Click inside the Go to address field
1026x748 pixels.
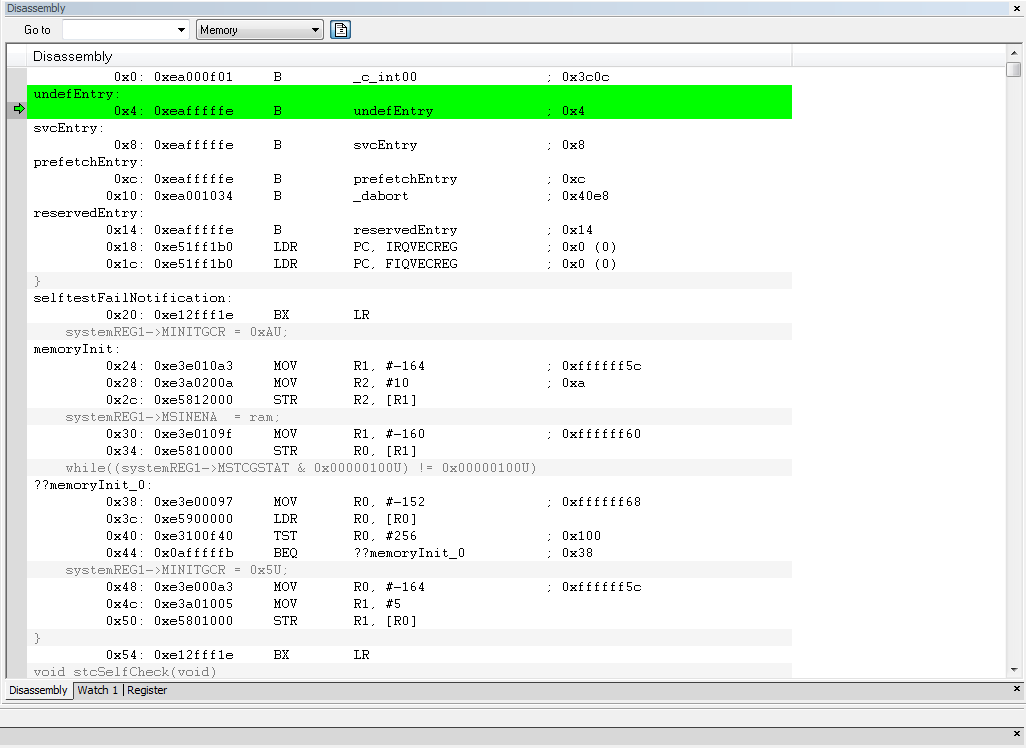(119, 30)
